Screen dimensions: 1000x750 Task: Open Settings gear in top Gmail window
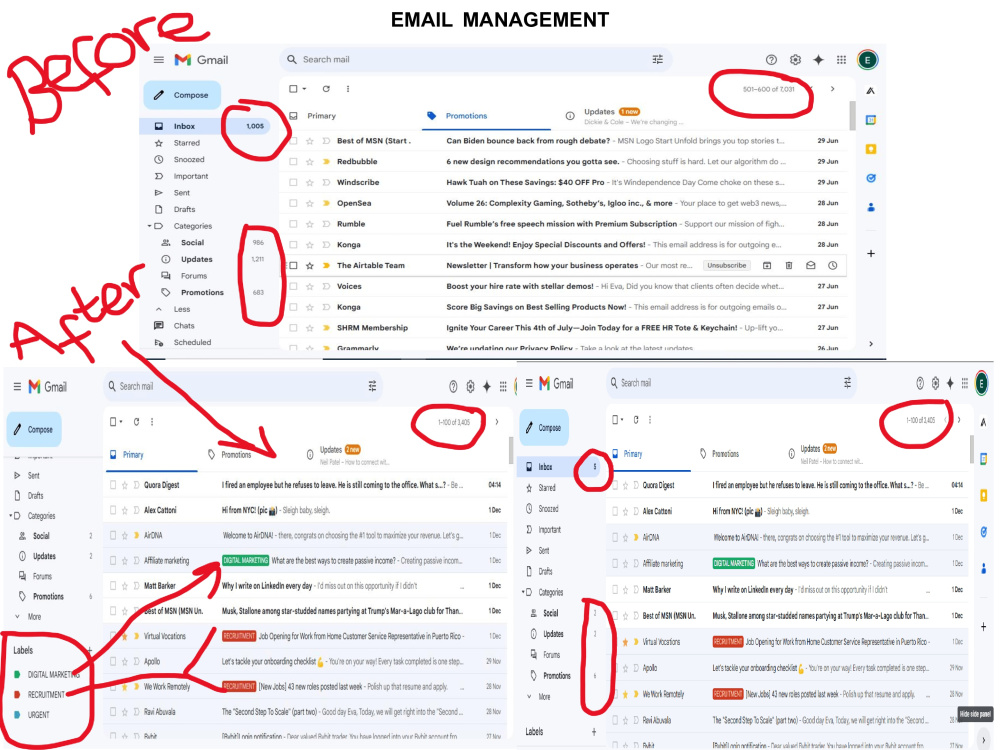tap(795, 60)
